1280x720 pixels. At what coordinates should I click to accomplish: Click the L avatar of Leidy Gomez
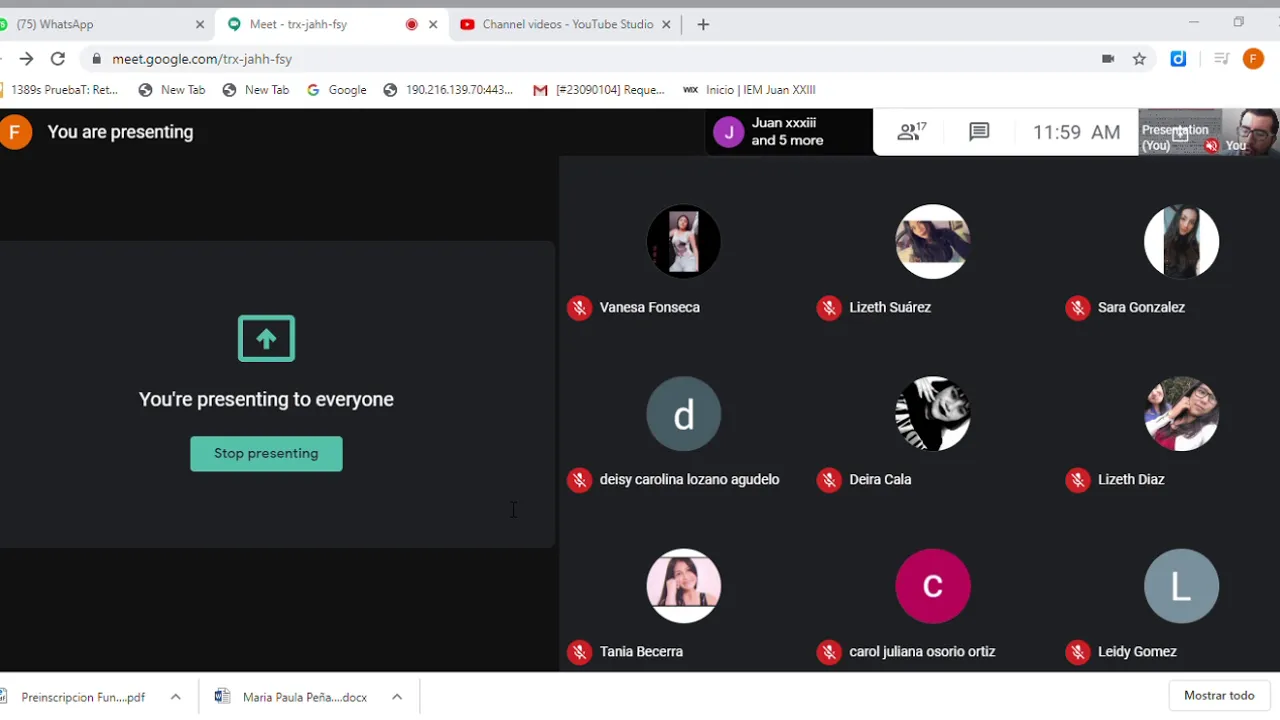click(1181, 586)
